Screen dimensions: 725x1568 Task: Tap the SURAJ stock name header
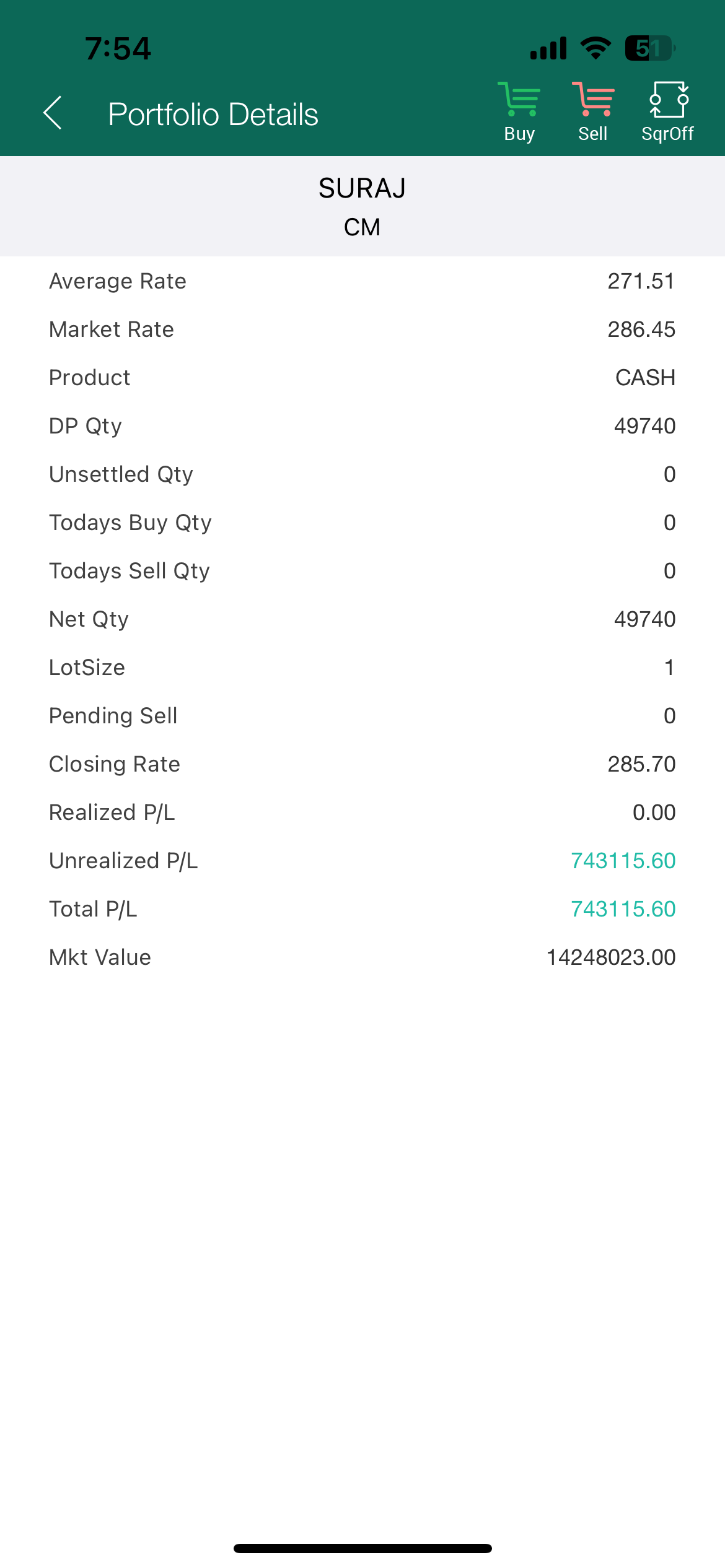pyautogui.click(x=362, y=188)
